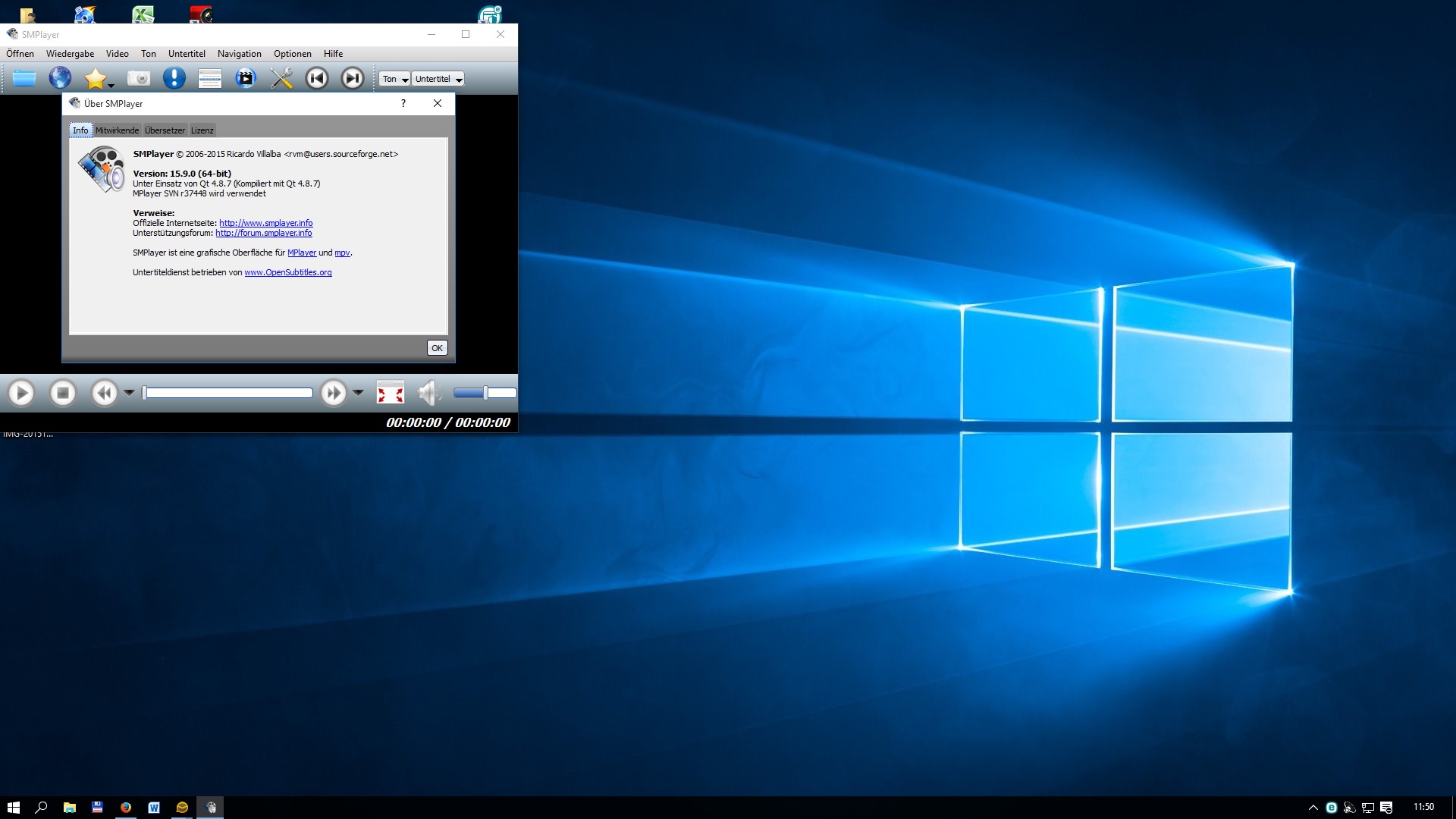Select the Info tab in Über SMPlayer
Viewport: 1456px width, 819px height.
click(x=80, y=130)
